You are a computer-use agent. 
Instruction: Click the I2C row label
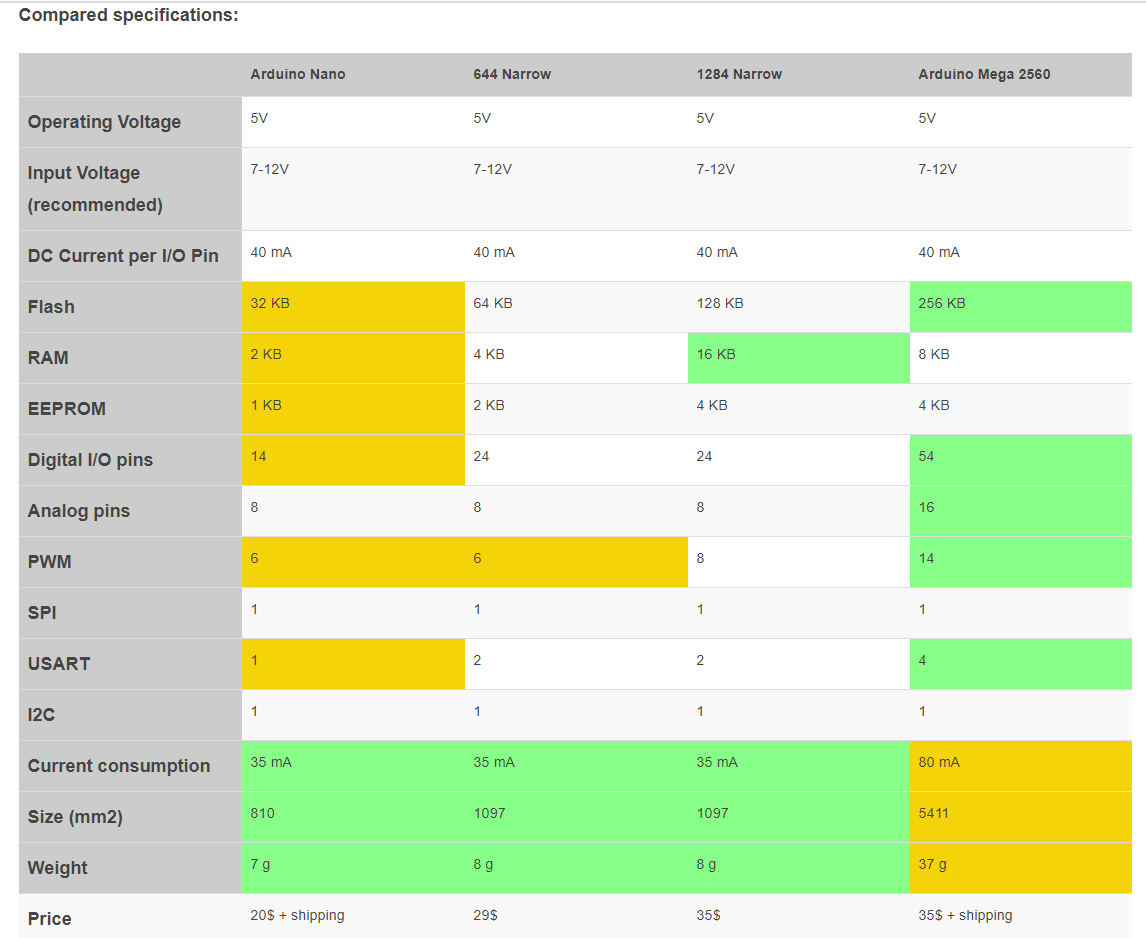point(41,715)
